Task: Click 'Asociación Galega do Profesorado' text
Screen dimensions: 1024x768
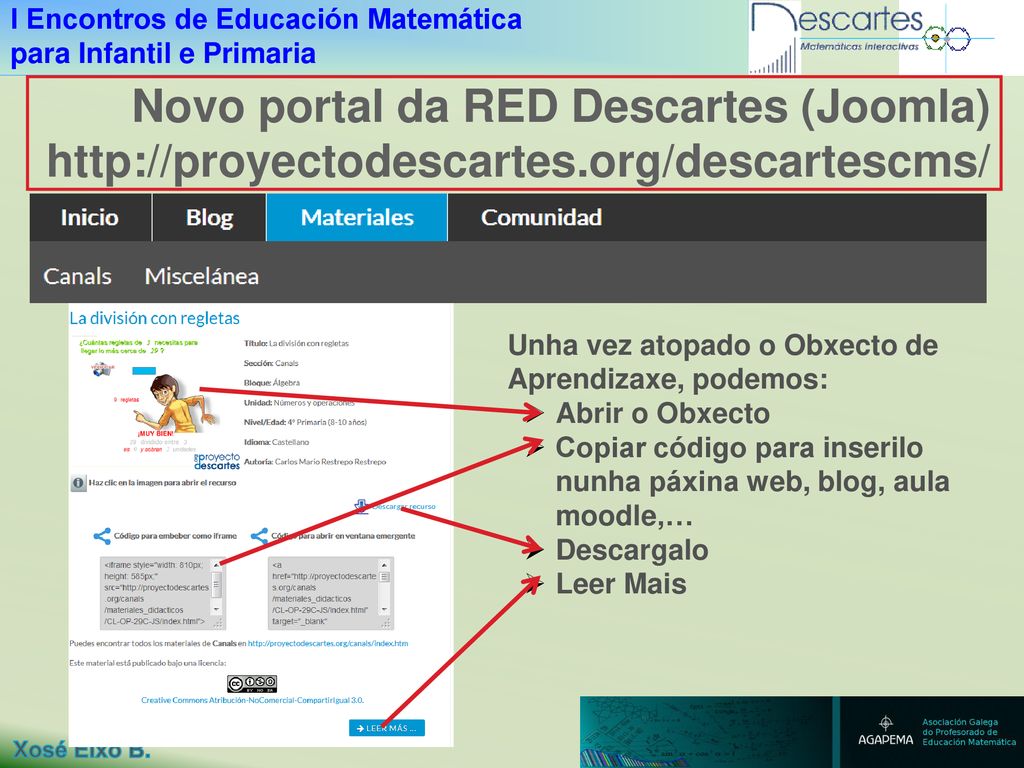Action: click(x=968, y=732)
